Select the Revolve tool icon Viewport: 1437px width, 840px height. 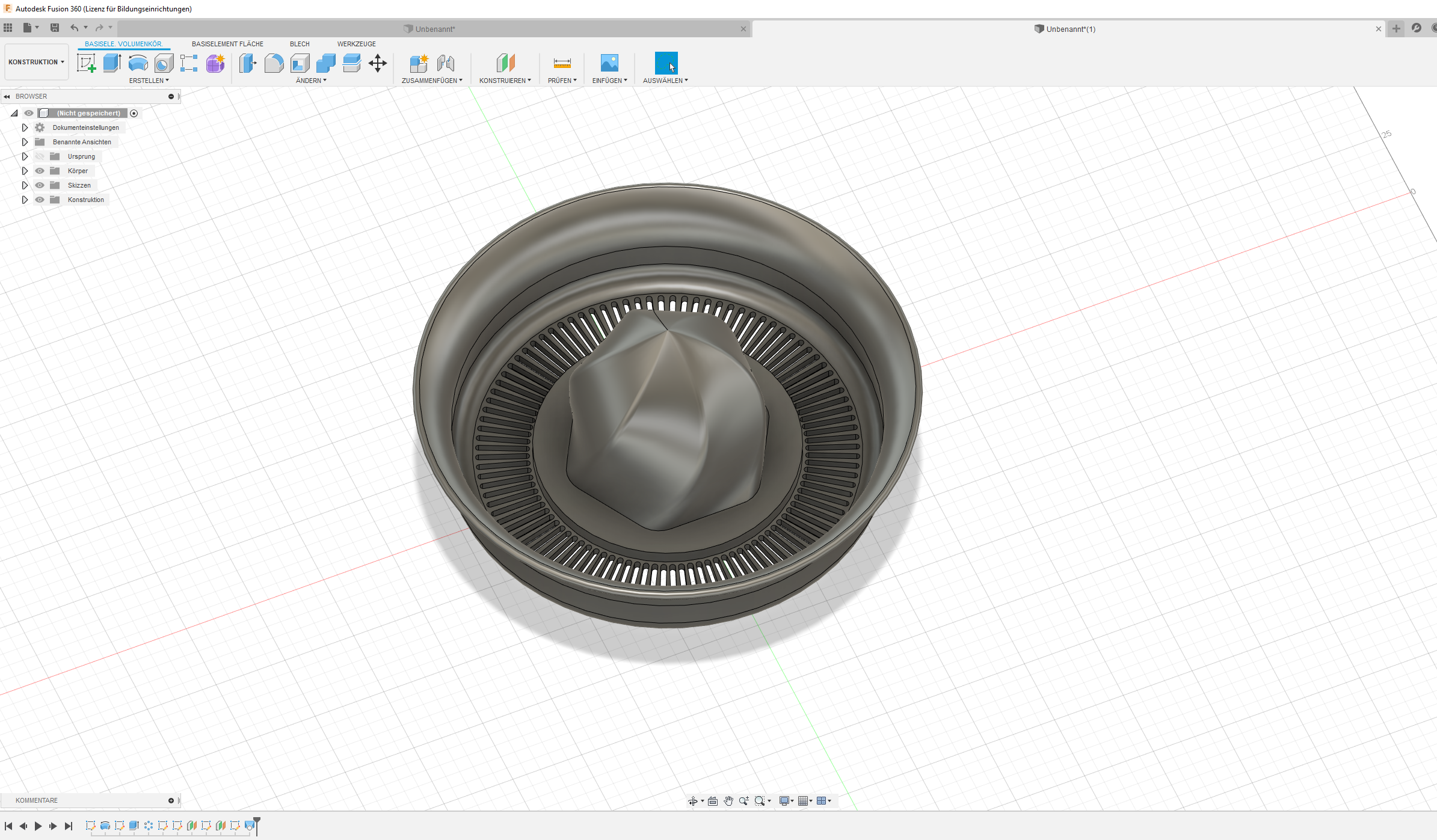coord(138,63)
